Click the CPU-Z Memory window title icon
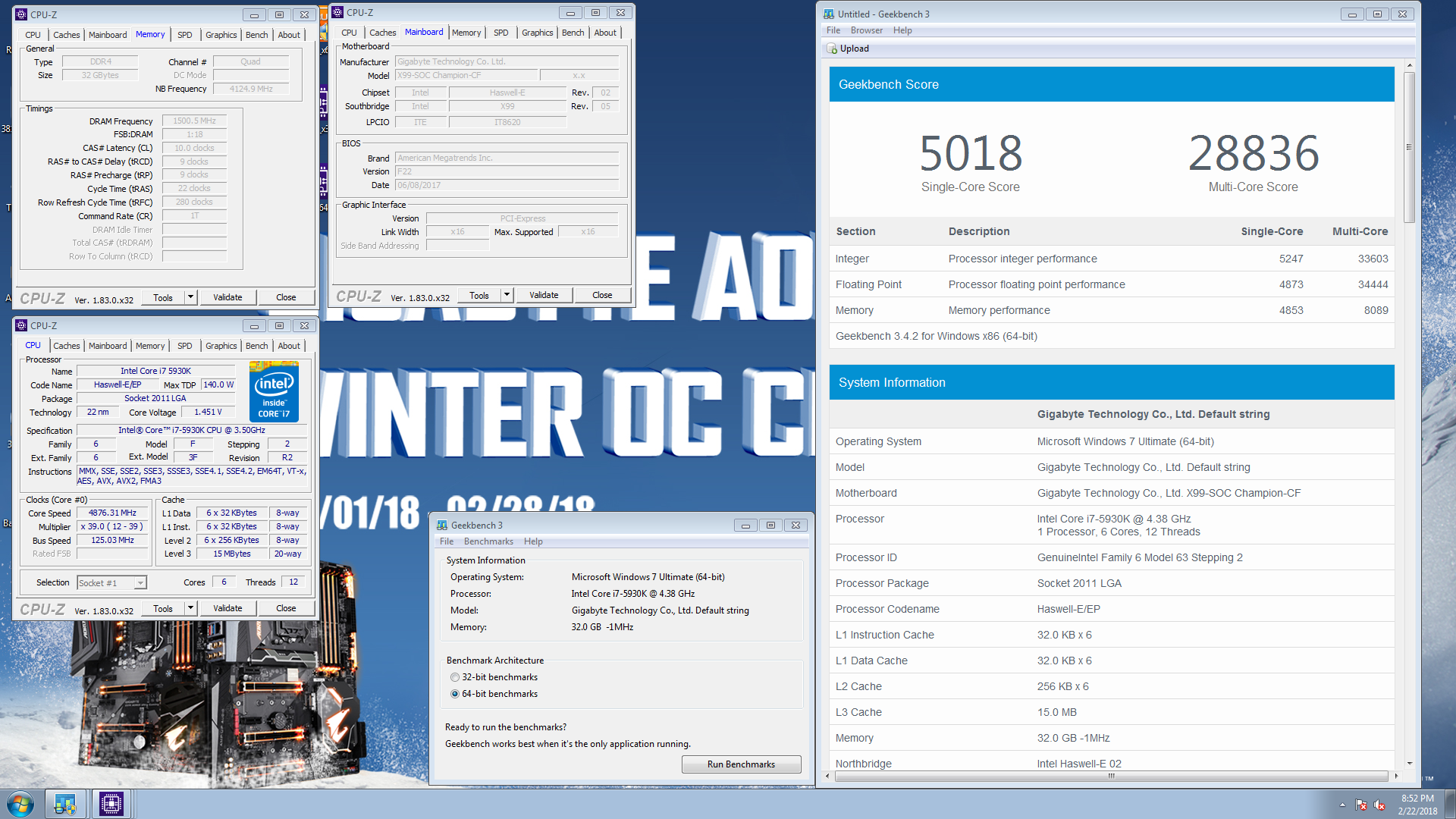The width and height of the screenshot is (1456, 819). 21,14
